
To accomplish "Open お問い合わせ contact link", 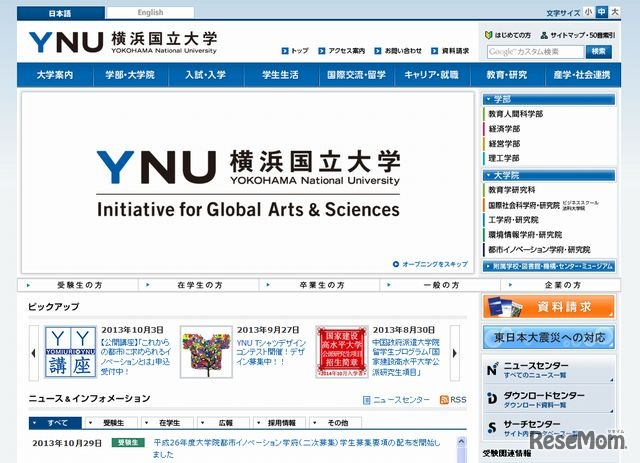I will click(x=398, y=51).
